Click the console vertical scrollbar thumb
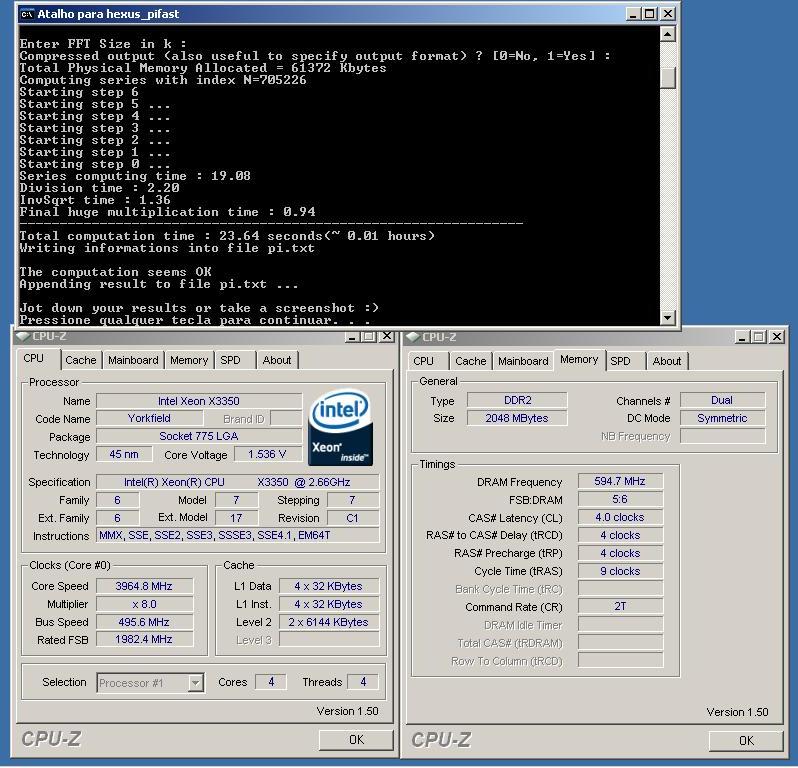This screenshot has height=768, width=798. [x=668, y=78]
